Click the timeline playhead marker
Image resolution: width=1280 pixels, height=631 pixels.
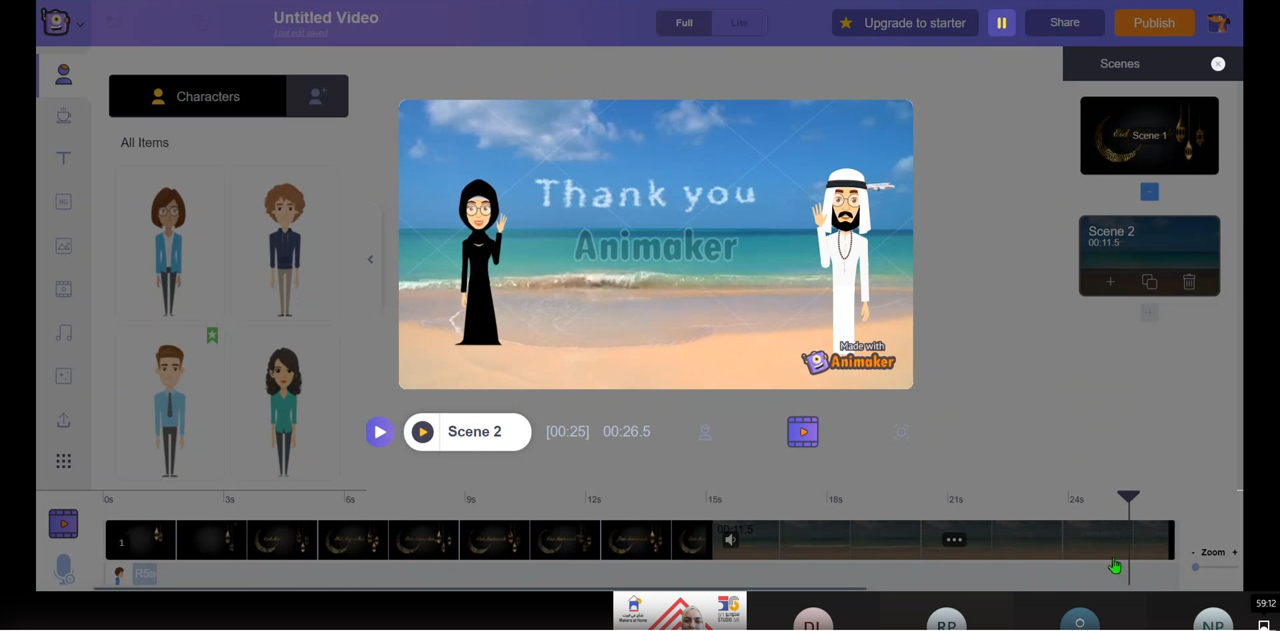pyautogui.click(x=1129, y=497)
